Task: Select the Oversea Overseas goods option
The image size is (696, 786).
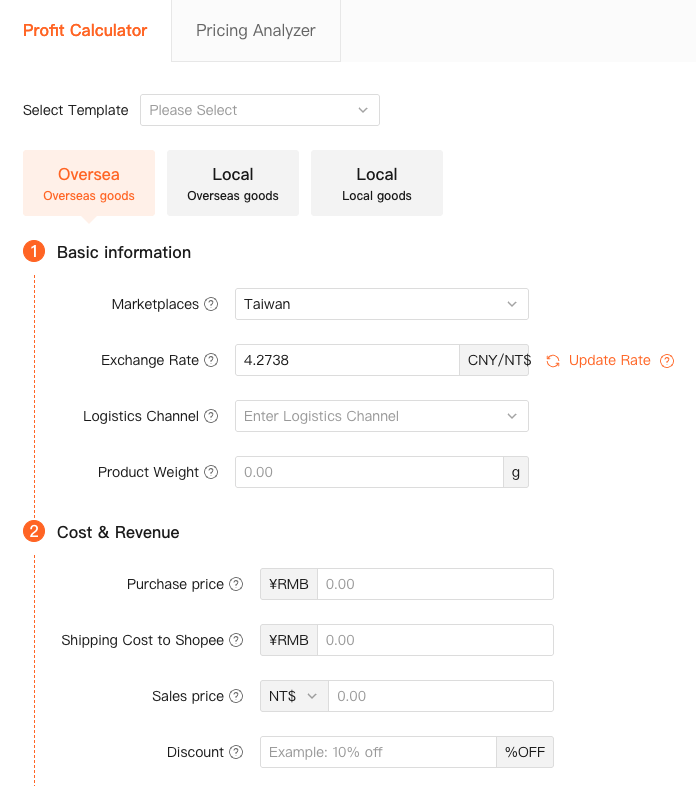Action: coord(89,183)
